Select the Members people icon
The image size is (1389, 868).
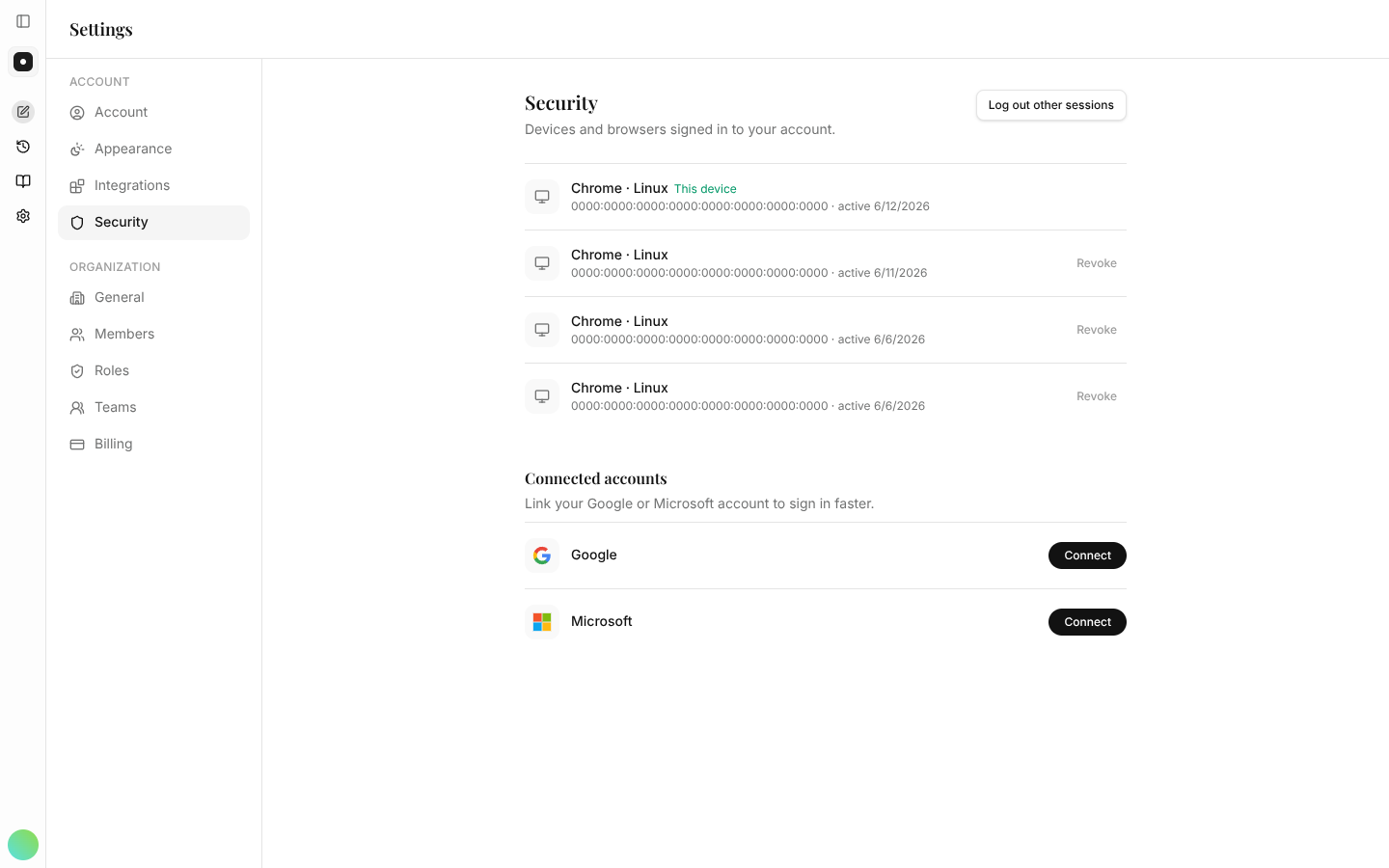click(77, 335)
